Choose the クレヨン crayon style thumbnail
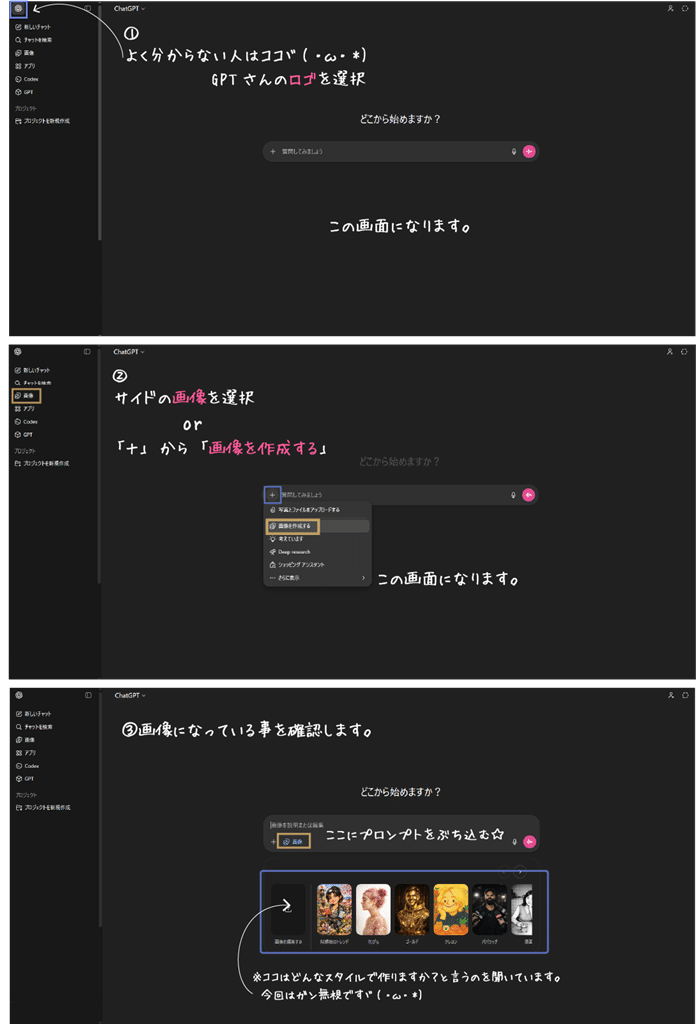 tap(451, 909)
